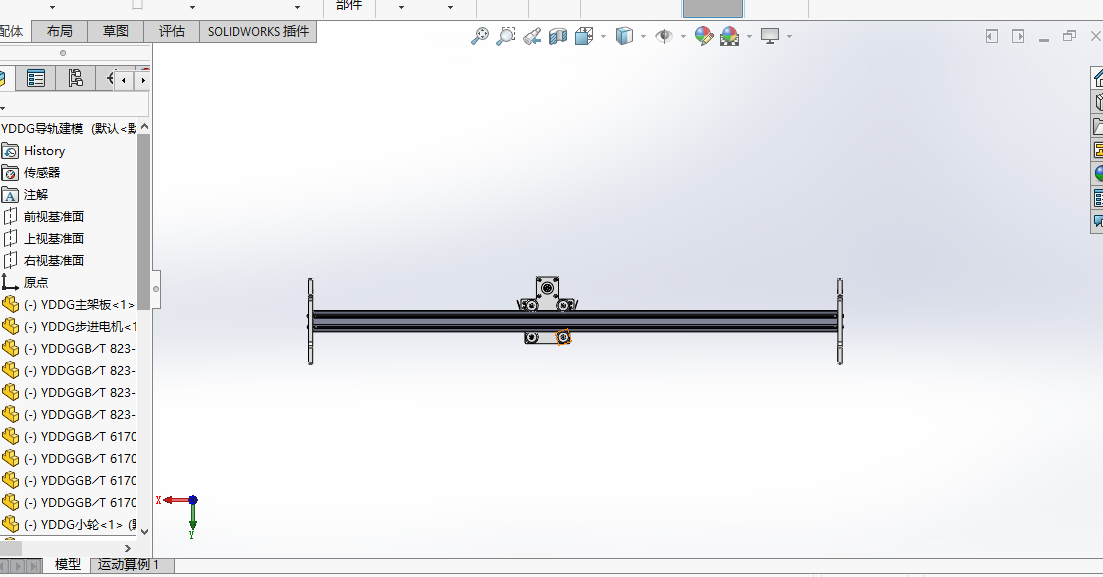Switch to the 评估 ribbon tab
Screen dimensions: 1103x577
click(172, 32)
